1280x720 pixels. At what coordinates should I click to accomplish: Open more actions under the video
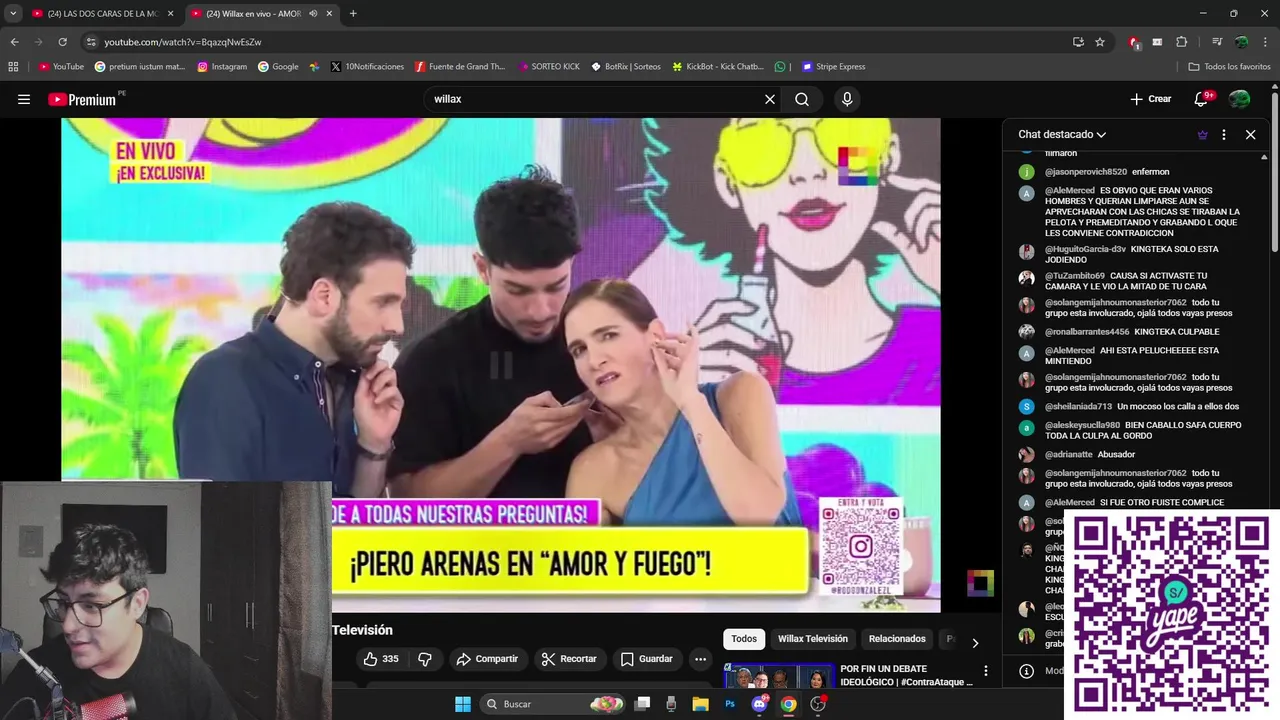[700, 659]
